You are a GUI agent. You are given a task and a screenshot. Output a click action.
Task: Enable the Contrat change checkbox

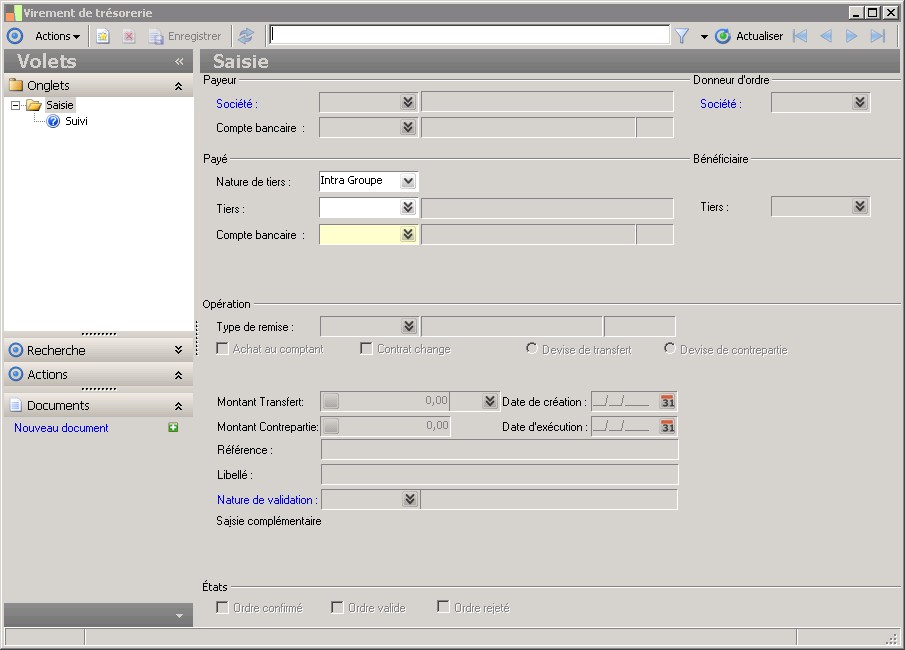coord(366,349)
